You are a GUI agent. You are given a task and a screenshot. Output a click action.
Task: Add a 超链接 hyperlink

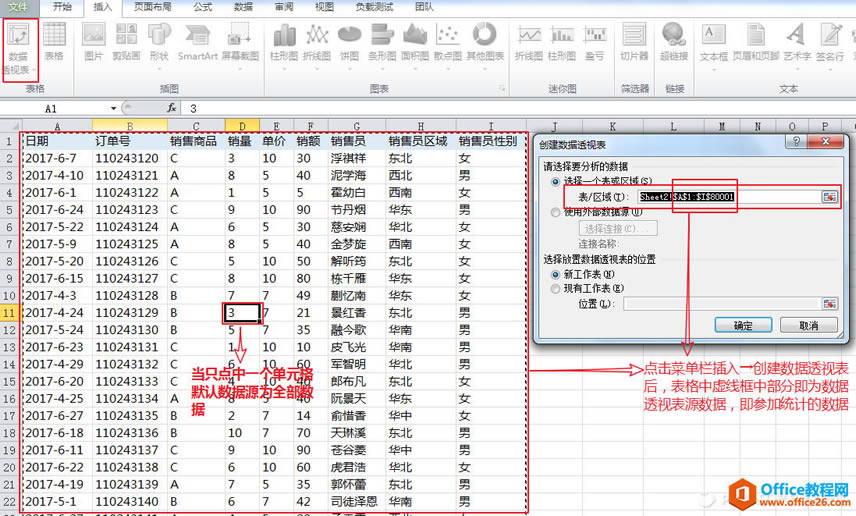[674, 41]
